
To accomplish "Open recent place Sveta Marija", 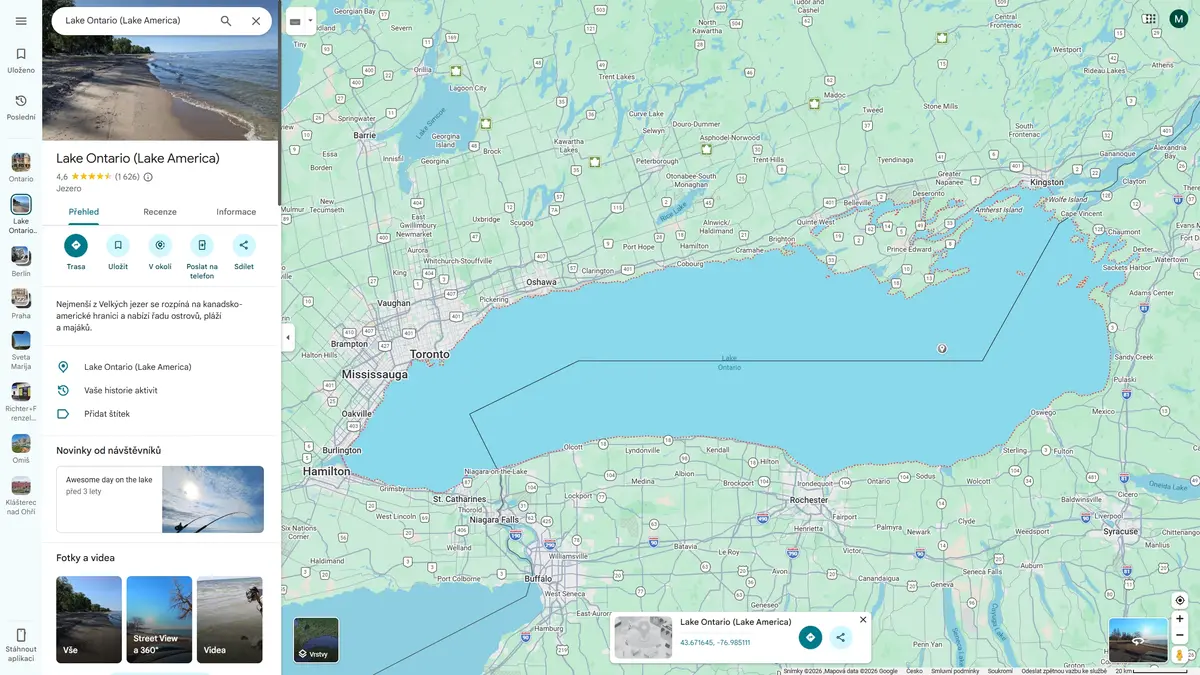I will tap(21, 350).
